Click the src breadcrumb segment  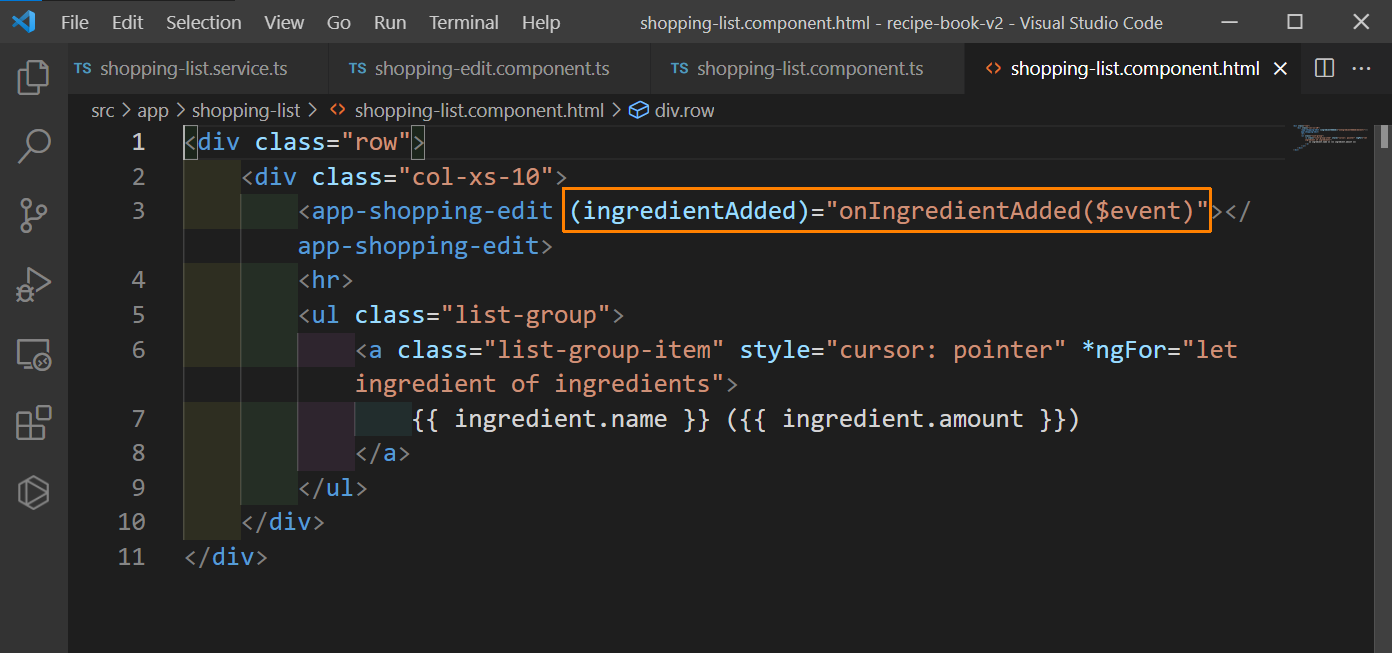point(103,110)
